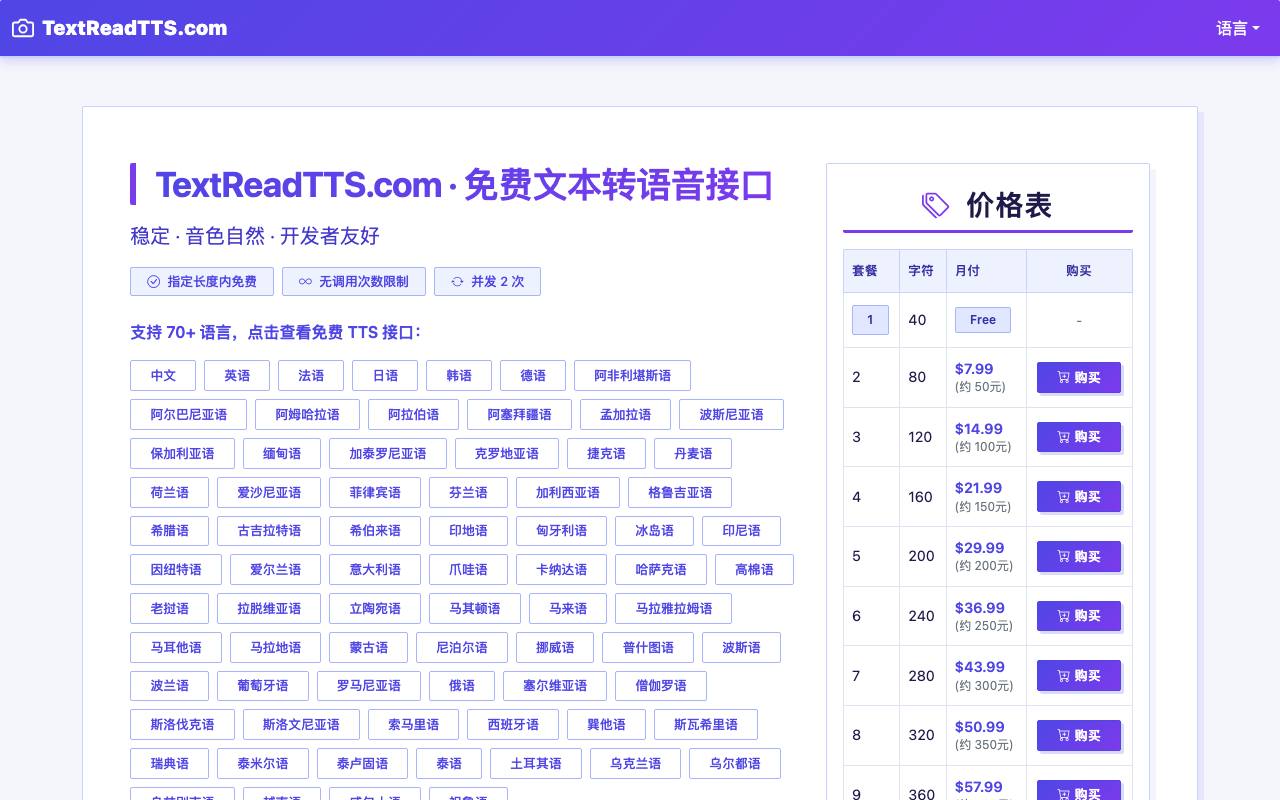Buy the $21.99 plan with 购买 button

point(1079,497)
